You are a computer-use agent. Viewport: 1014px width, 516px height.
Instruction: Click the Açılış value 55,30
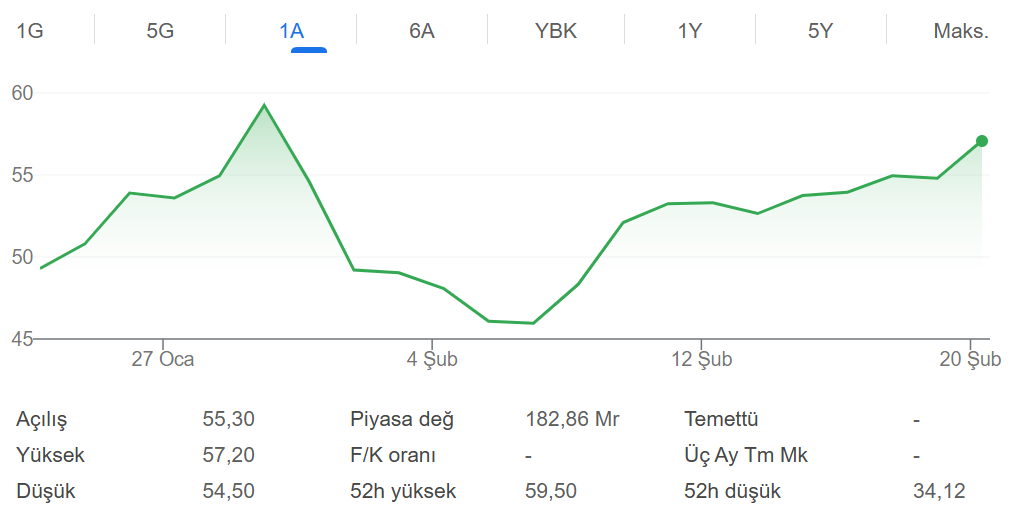[228, 419]
